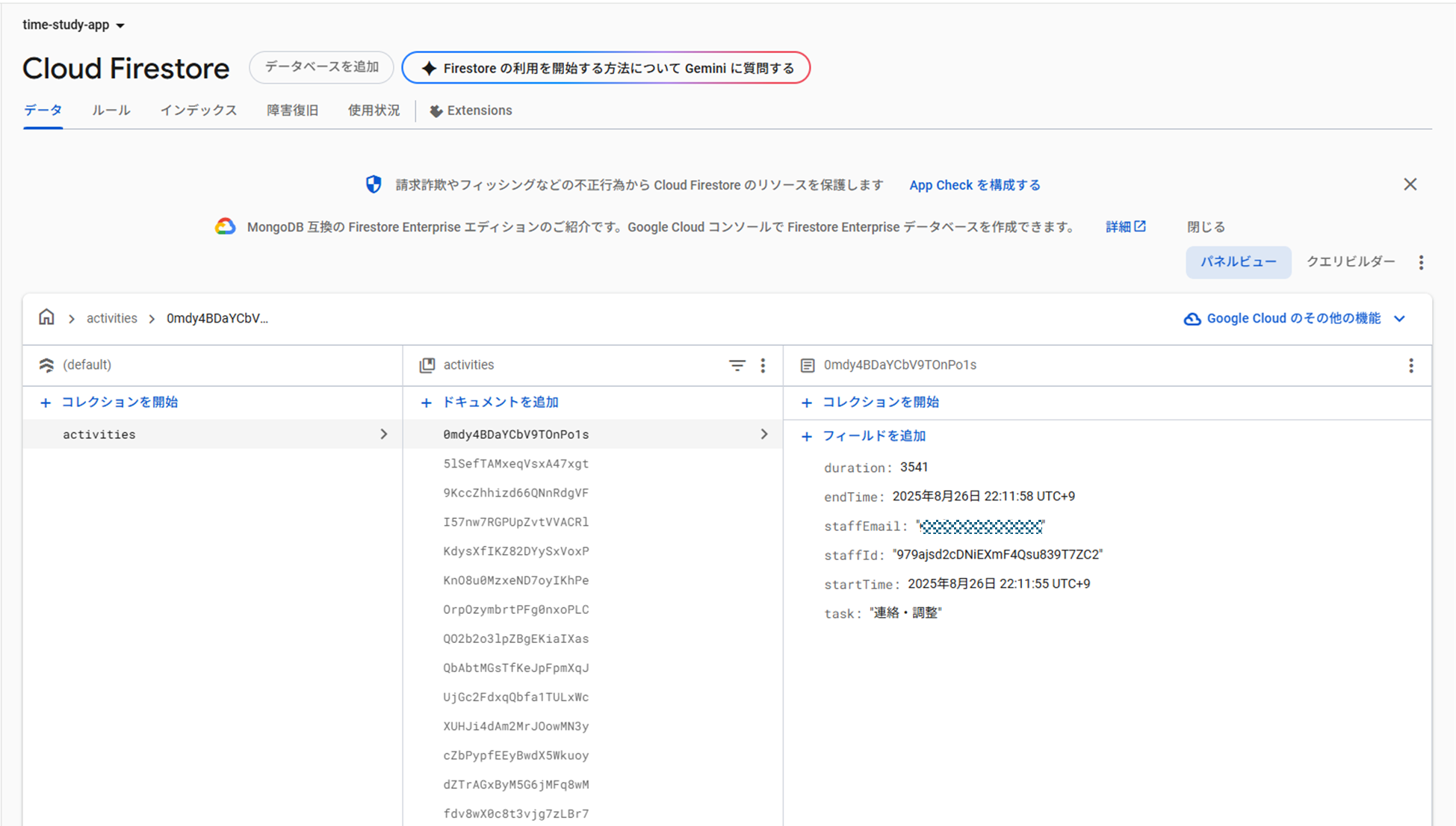Click the (default) database icon

pos(46,365)
